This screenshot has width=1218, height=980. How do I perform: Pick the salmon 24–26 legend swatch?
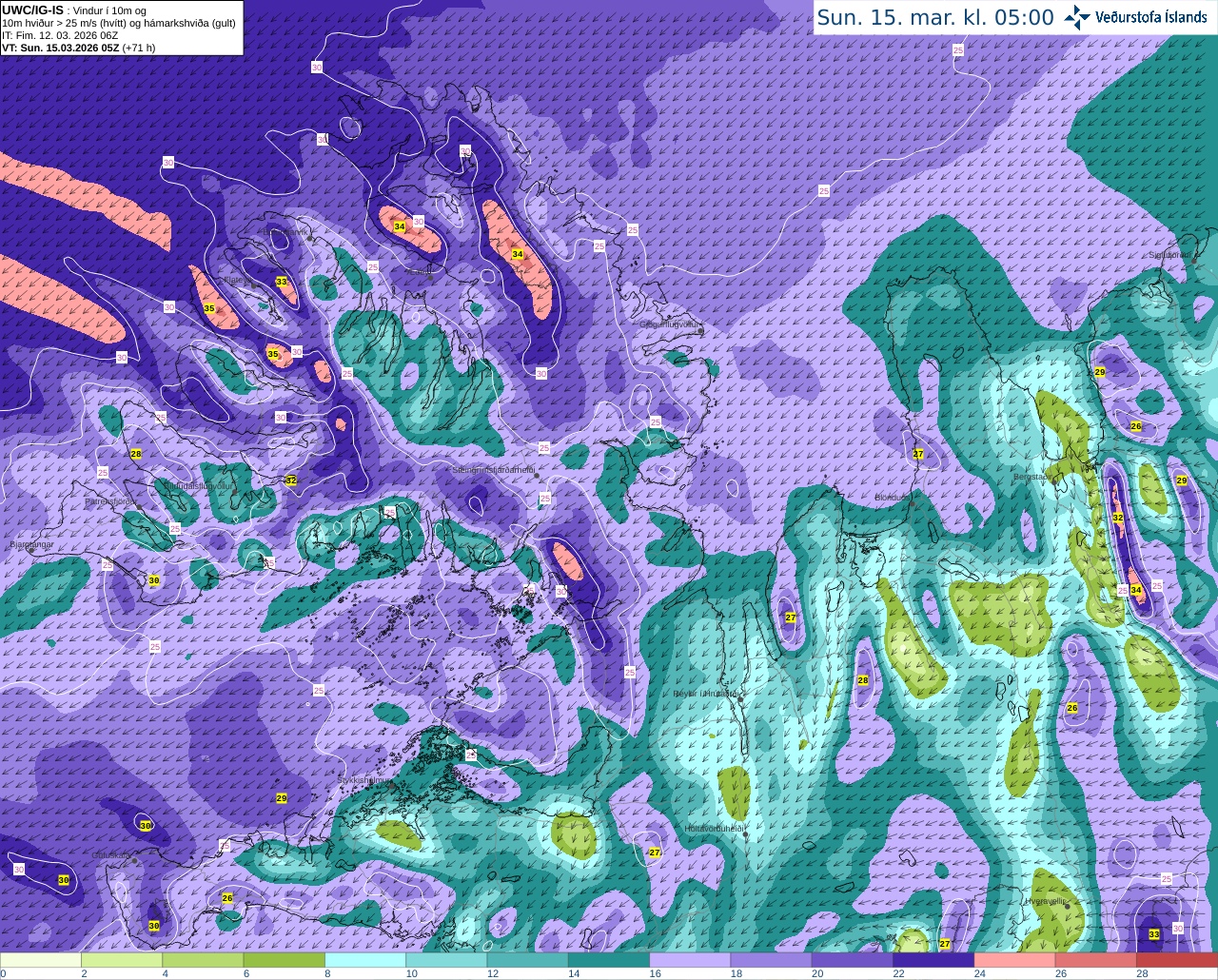(x=1014, y=961)
